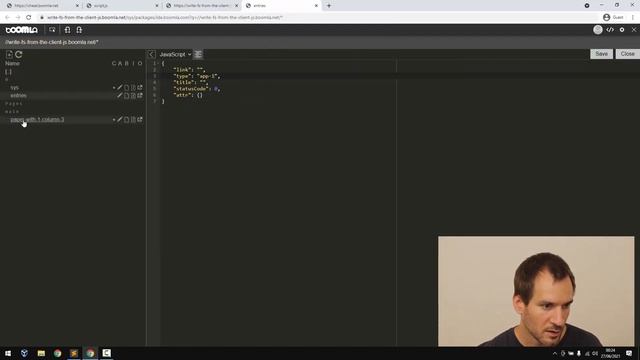Click the Boomla logo
Screen dimensions: 640x360
click(22, 30)
